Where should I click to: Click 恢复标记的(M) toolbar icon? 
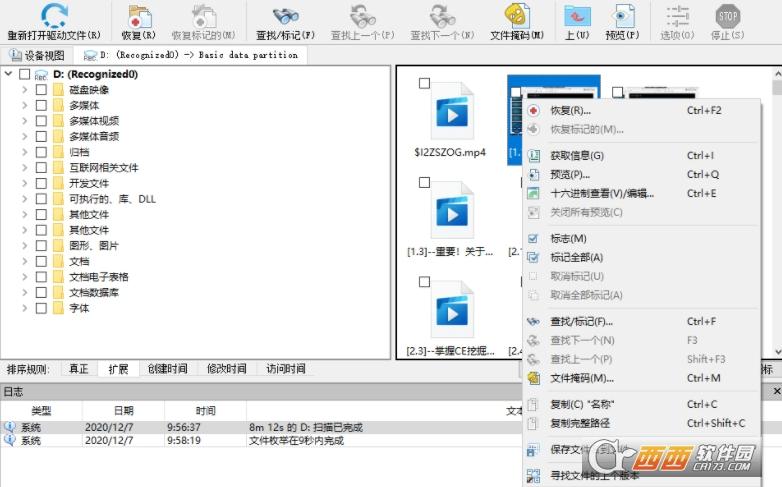(203, 16)
